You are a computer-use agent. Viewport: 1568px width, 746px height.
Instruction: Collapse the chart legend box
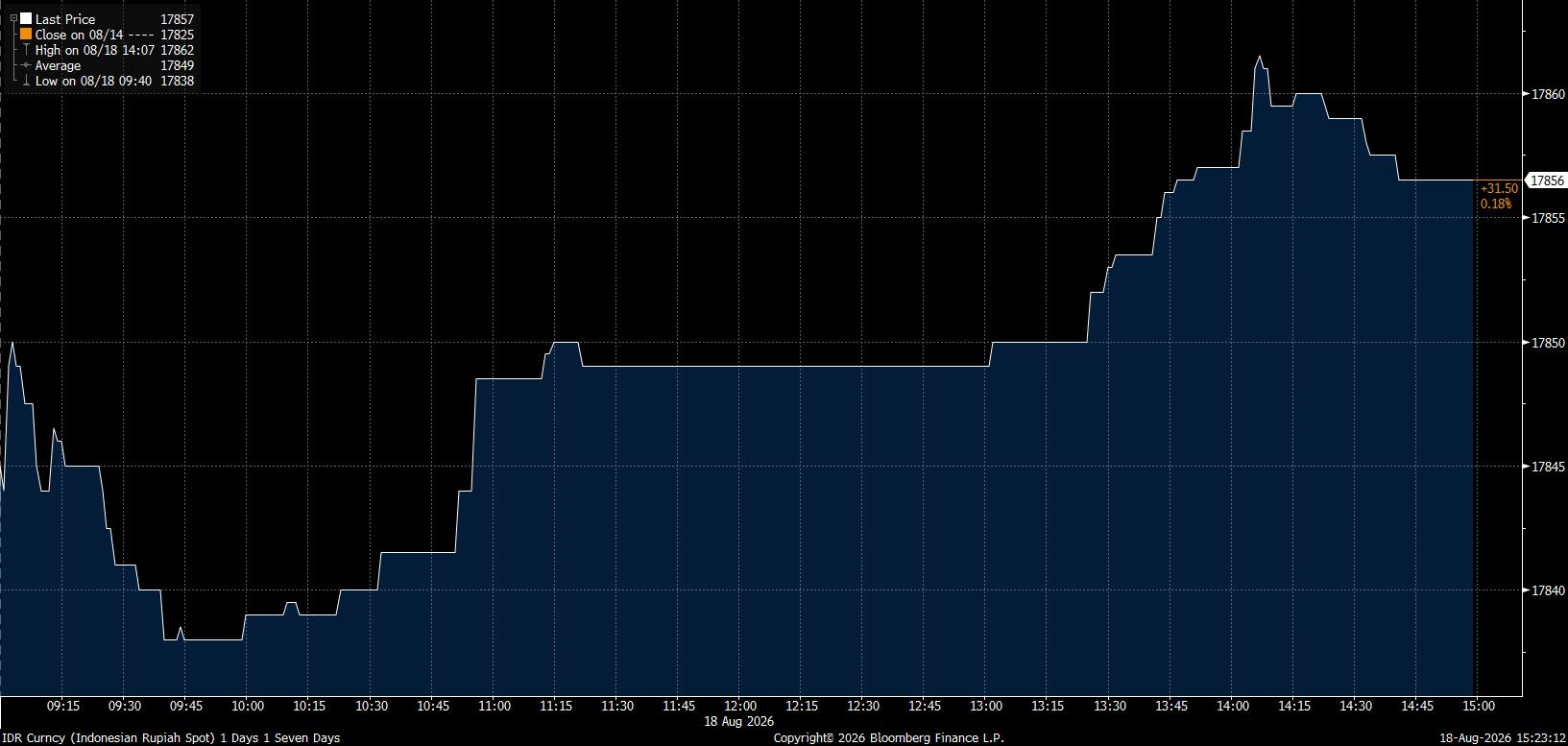click(x=13, y=18)
